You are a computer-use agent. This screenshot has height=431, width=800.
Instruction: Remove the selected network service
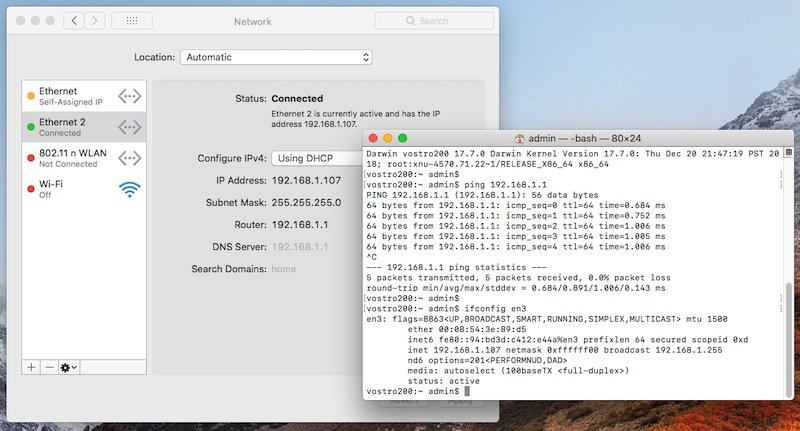[49, 367]
